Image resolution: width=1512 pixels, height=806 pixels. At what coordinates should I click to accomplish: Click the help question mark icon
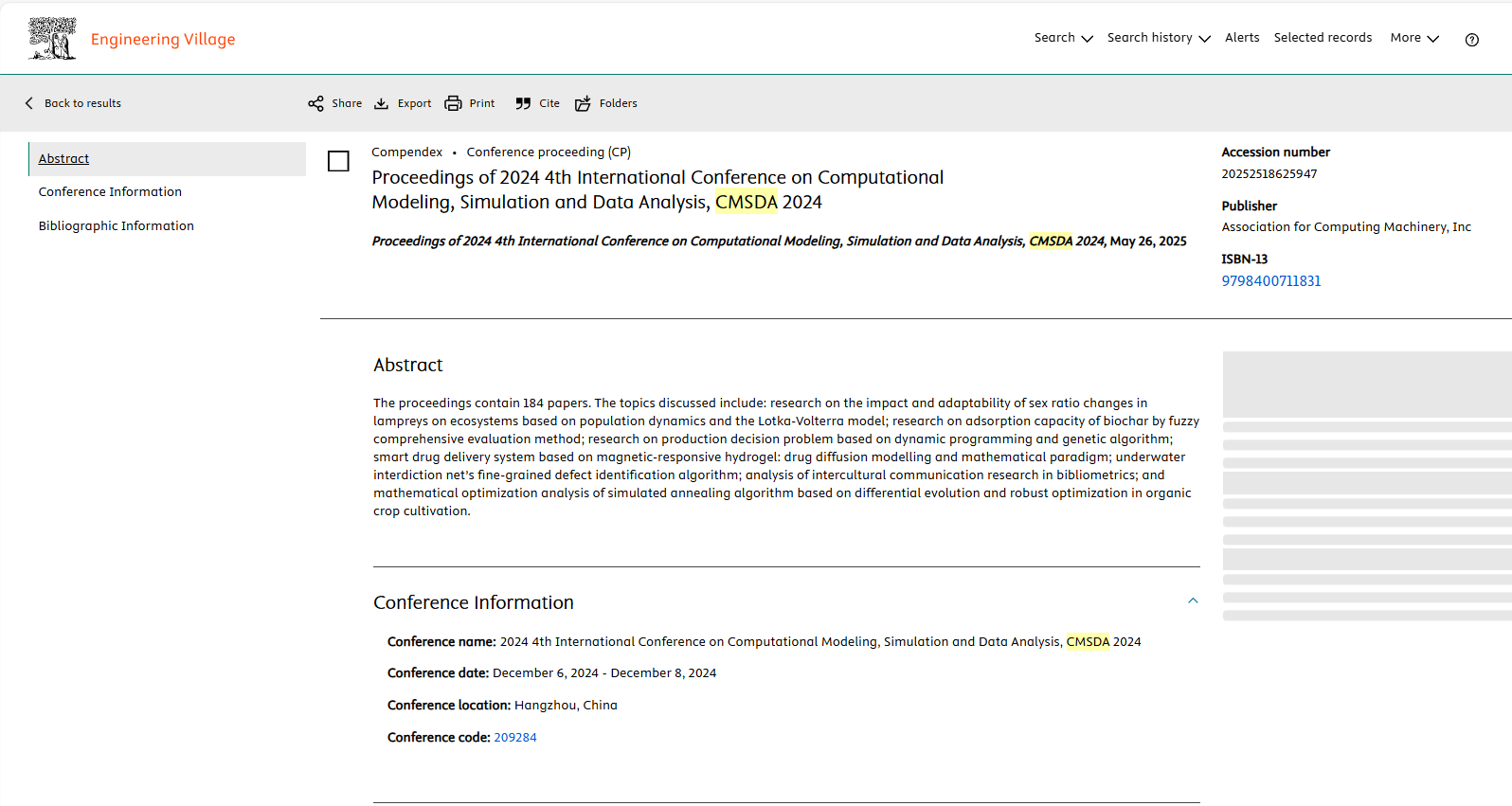click(x=1471, y=40)
